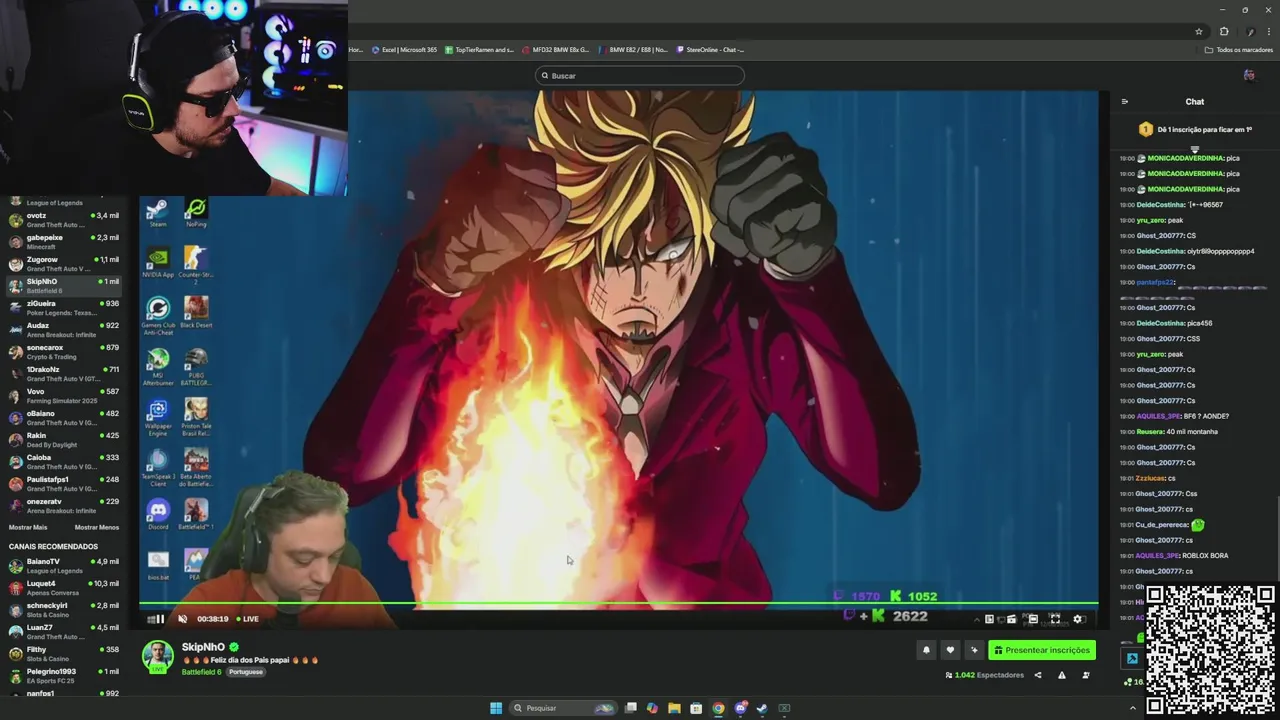1280x720 pixels.
Task: Unmute the stream volume
Action: pyautogui.click(x=182, y=619)
